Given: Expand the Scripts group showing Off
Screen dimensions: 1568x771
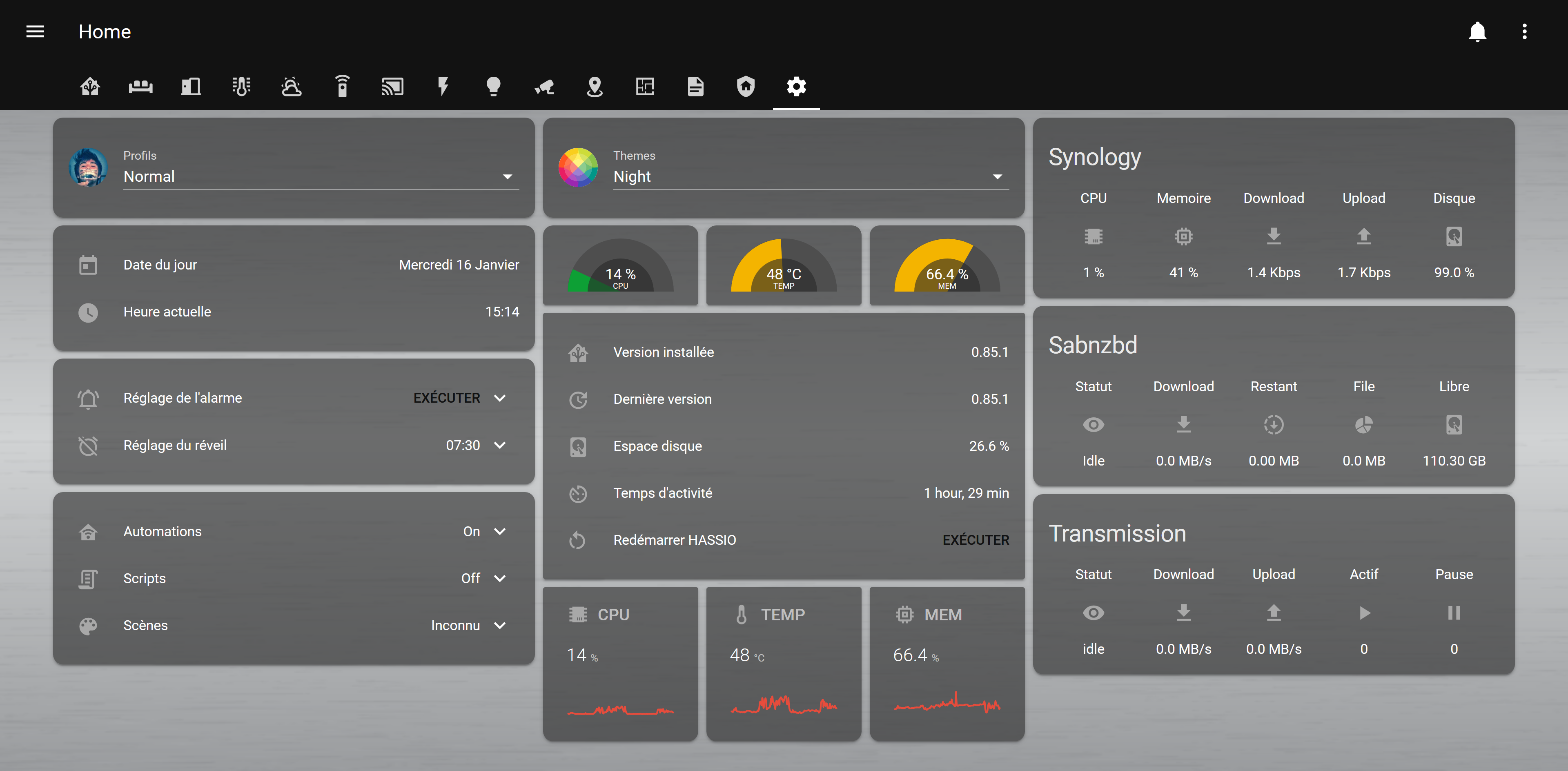Looking at the screenshot, I should tap(500, 578).
